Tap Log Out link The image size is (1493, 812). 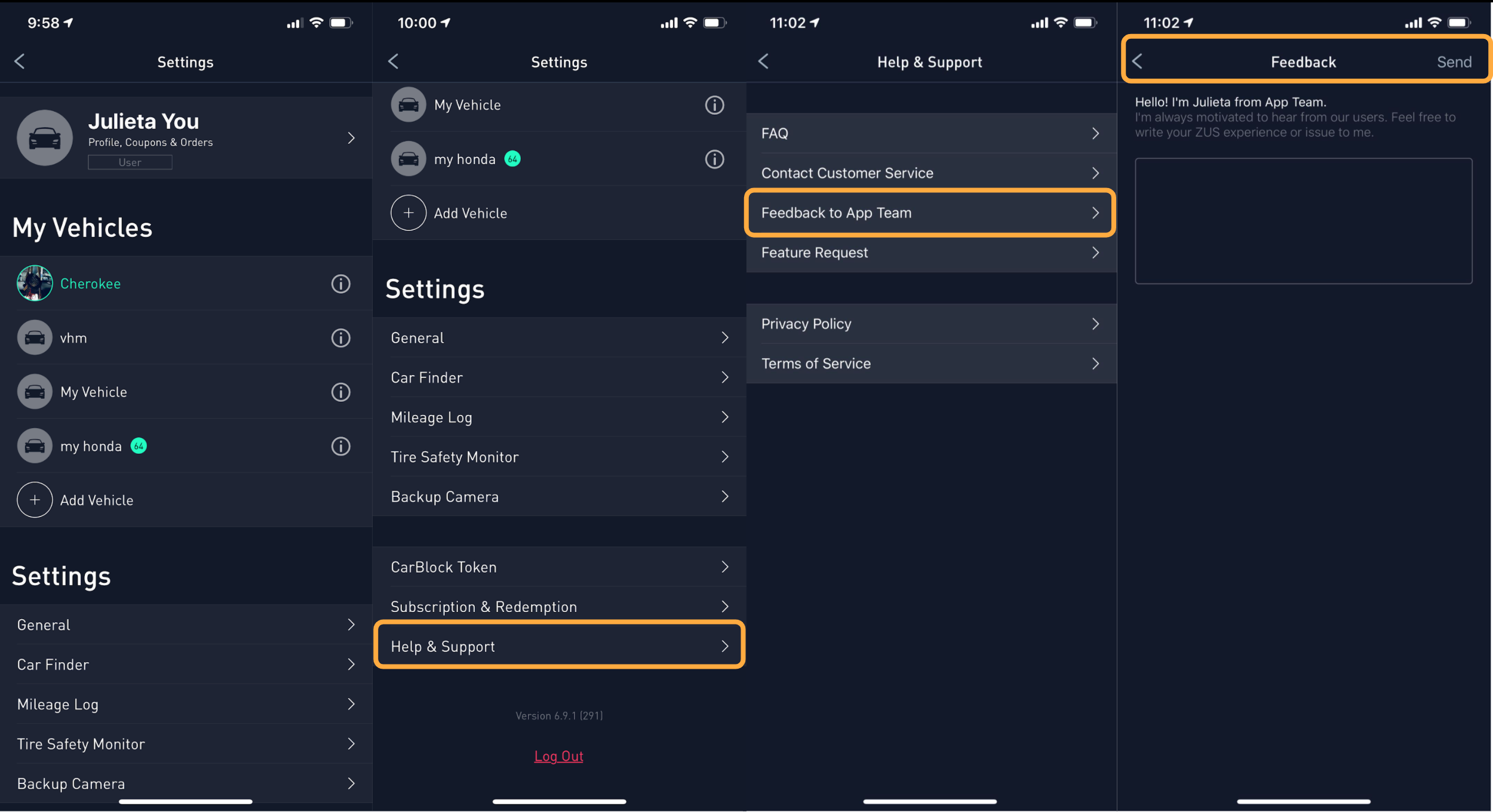click(x=559, y=756)
